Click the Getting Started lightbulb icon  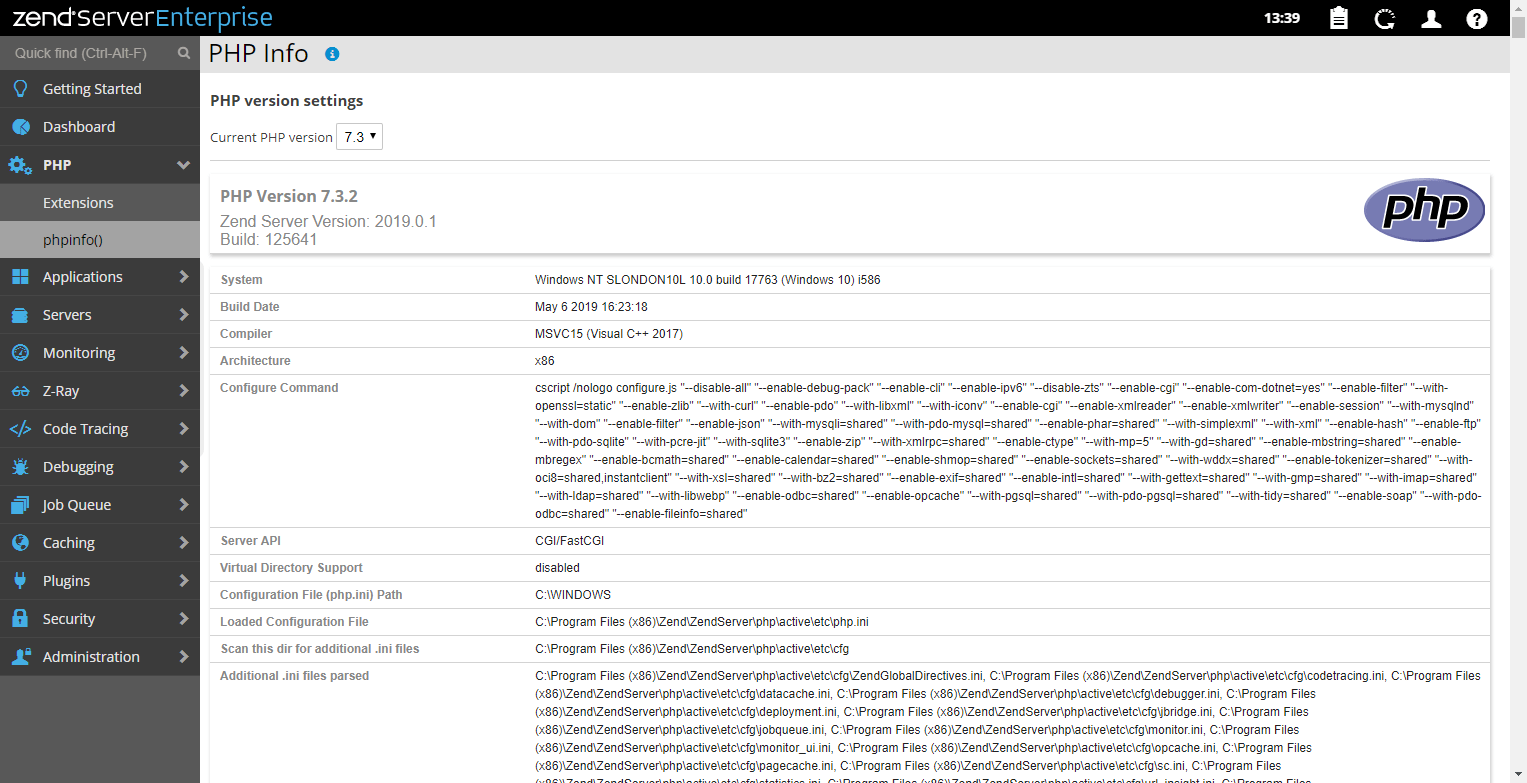21,89
